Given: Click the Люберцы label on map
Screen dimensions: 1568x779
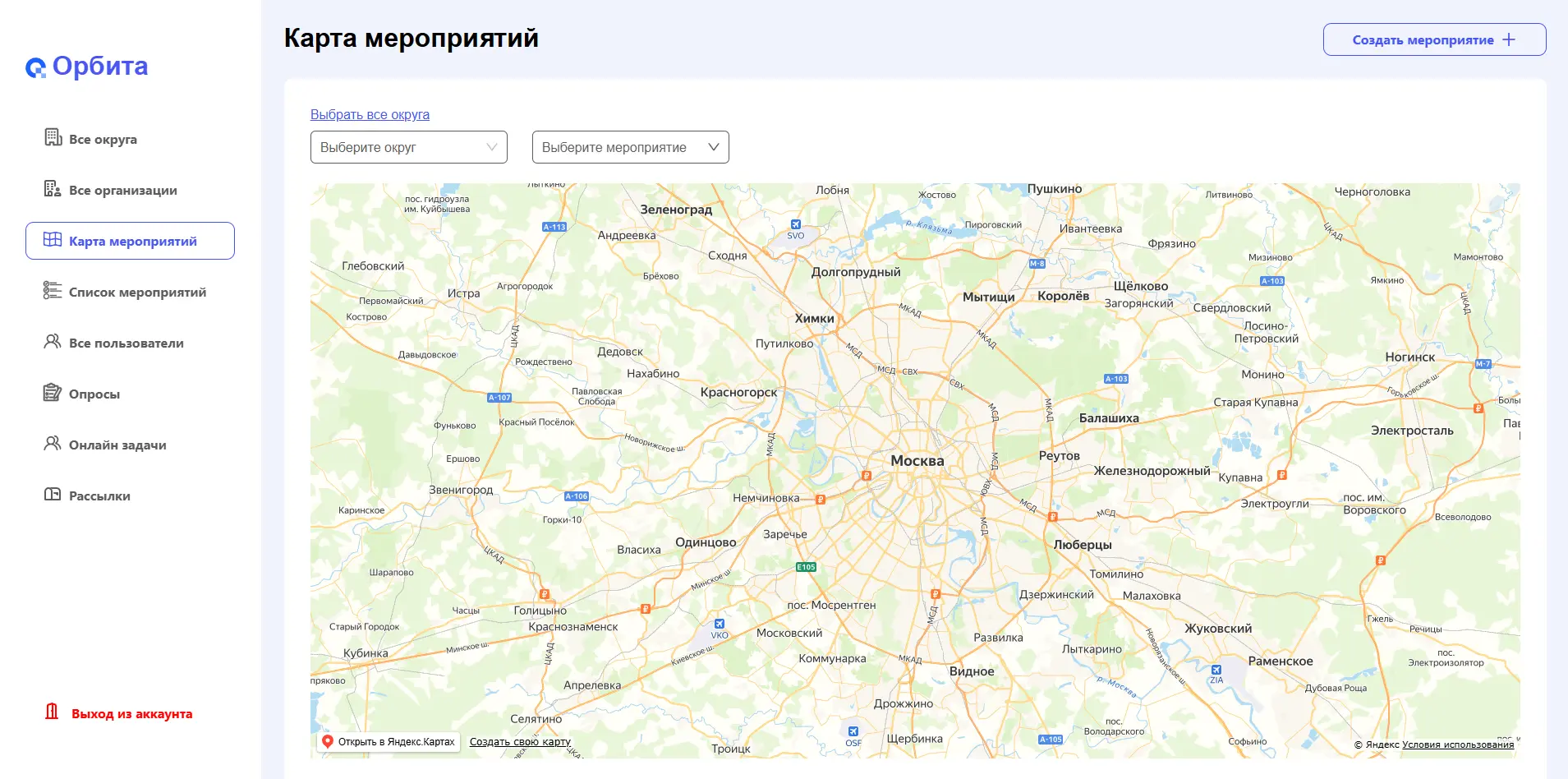Looking at the screenshot, I should [1083, 545].
